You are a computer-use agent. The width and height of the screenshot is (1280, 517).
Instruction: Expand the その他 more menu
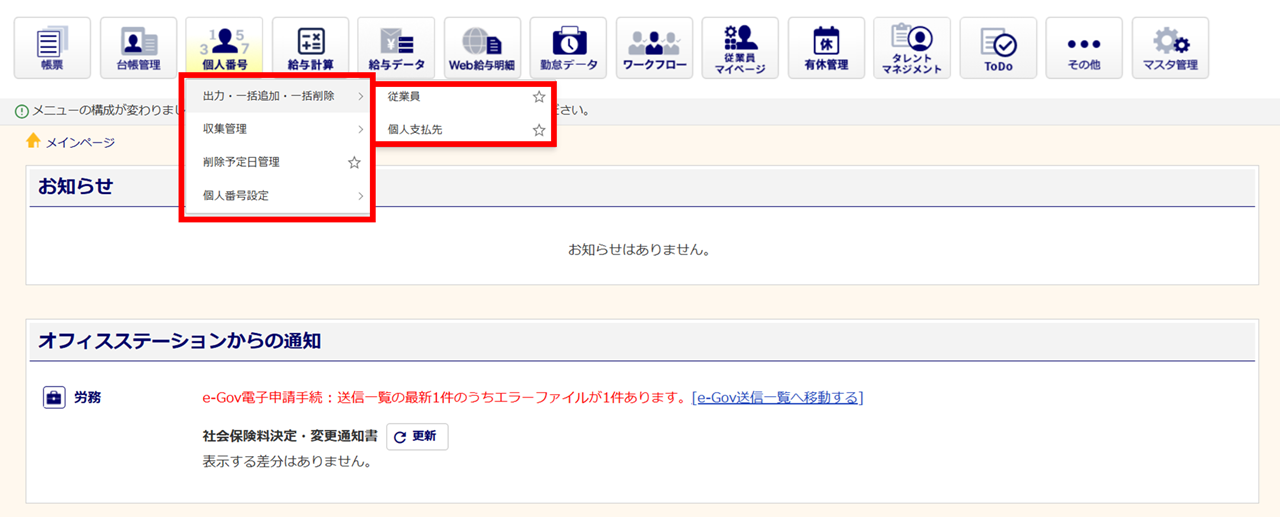click(1083, 48)
